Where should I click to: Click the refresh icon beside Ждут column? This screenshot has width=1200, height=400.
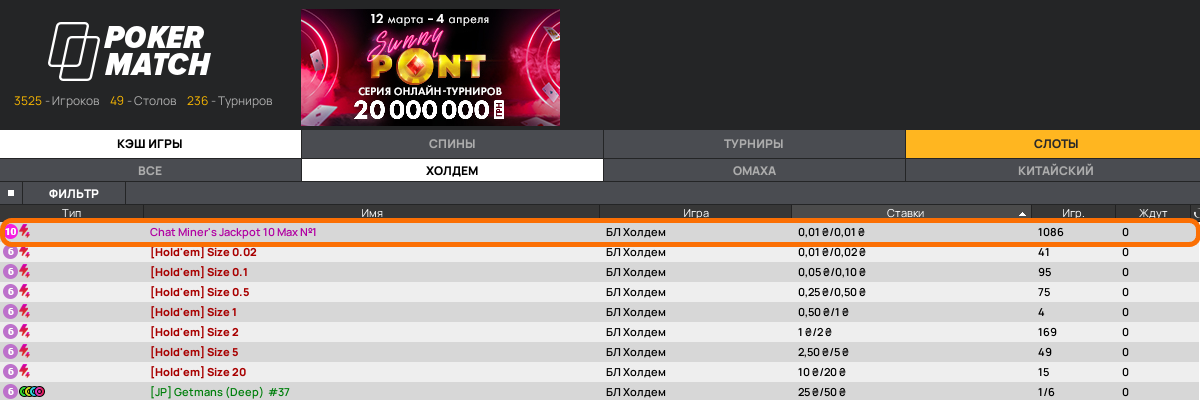click(1195, 213)
